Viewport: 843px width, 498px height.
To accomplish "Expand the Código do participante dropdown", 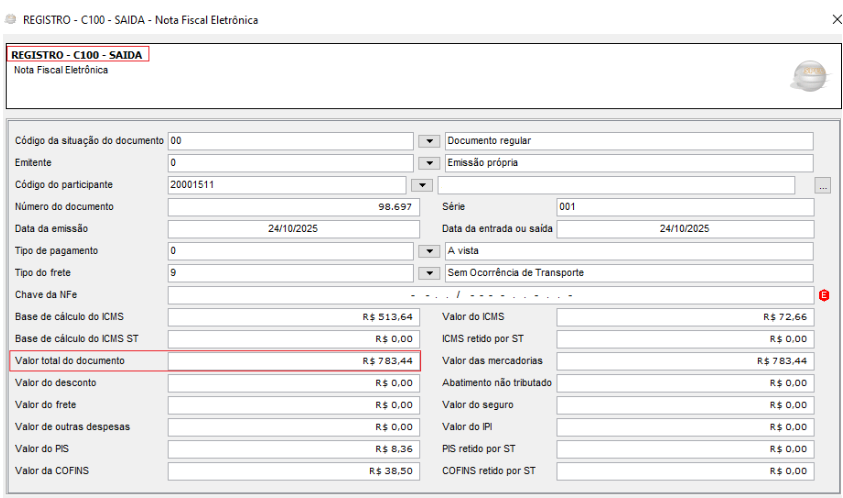I will [x=422, y=185].
